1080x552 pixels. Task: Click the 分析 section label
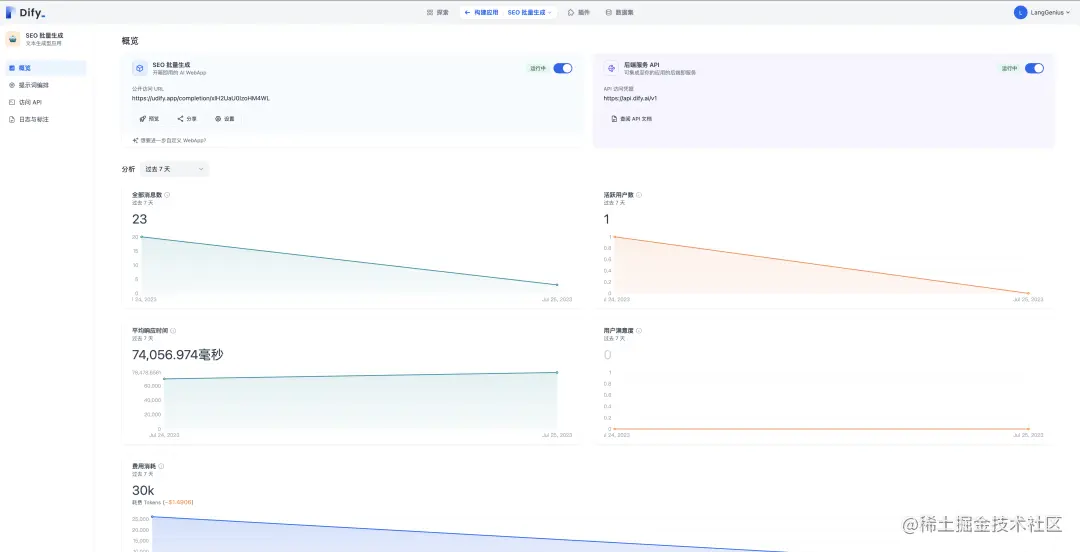point(128,169)
